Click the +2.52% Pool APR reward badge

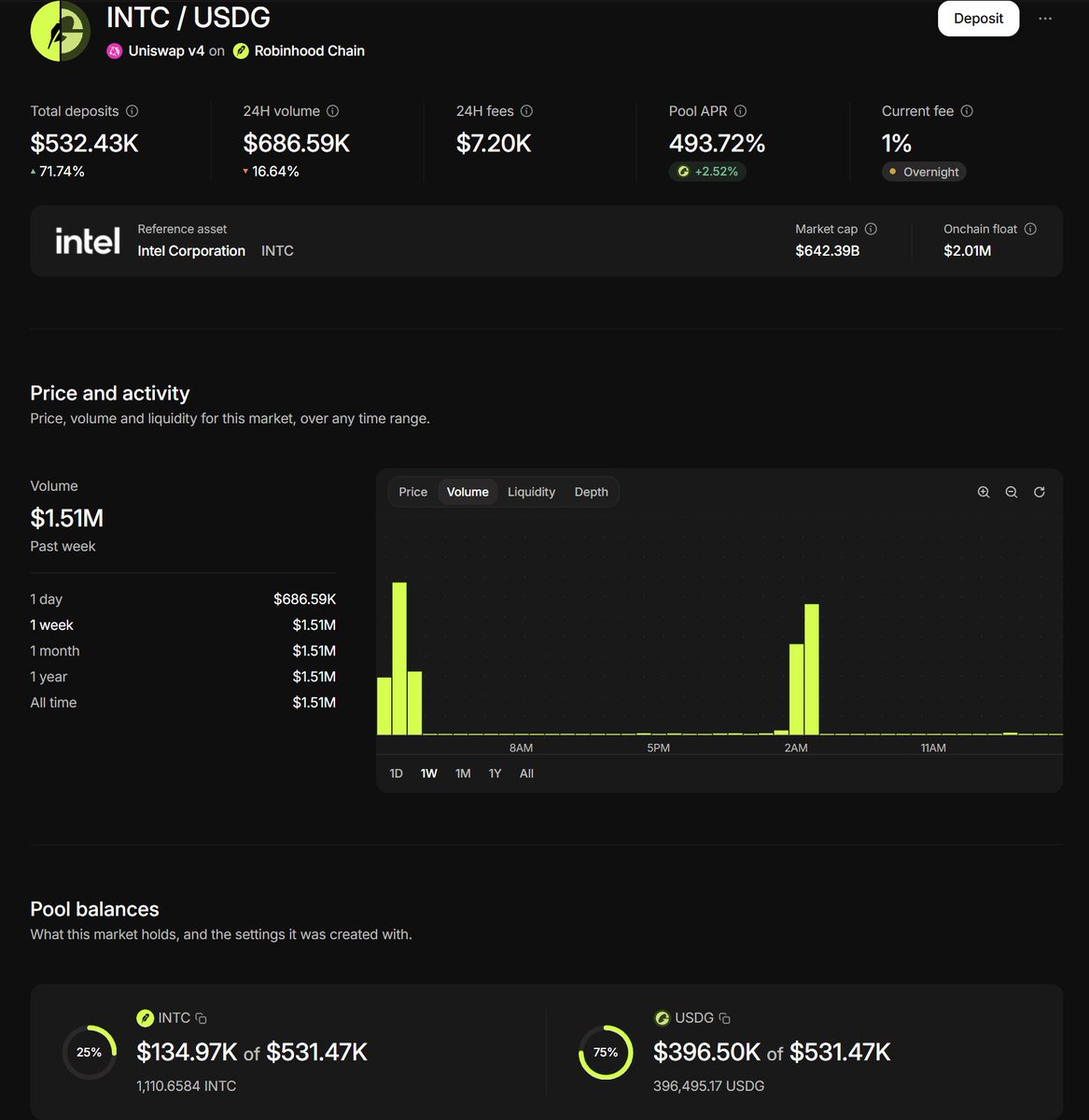pos(707,172)
